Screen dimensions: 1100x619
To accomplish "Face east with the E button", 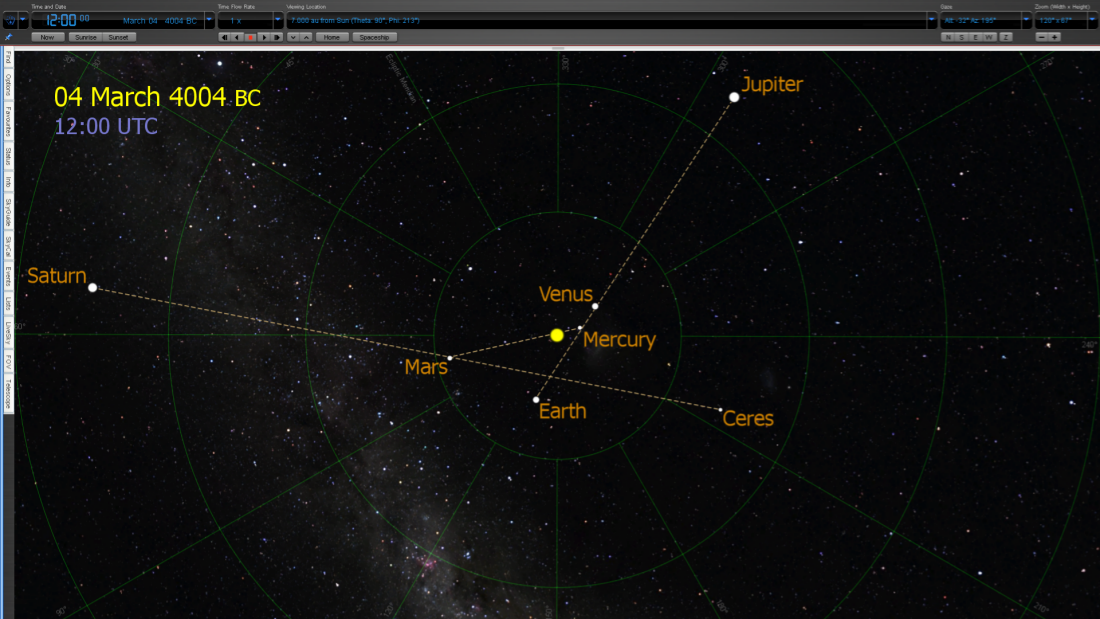I will click(975, 37).
